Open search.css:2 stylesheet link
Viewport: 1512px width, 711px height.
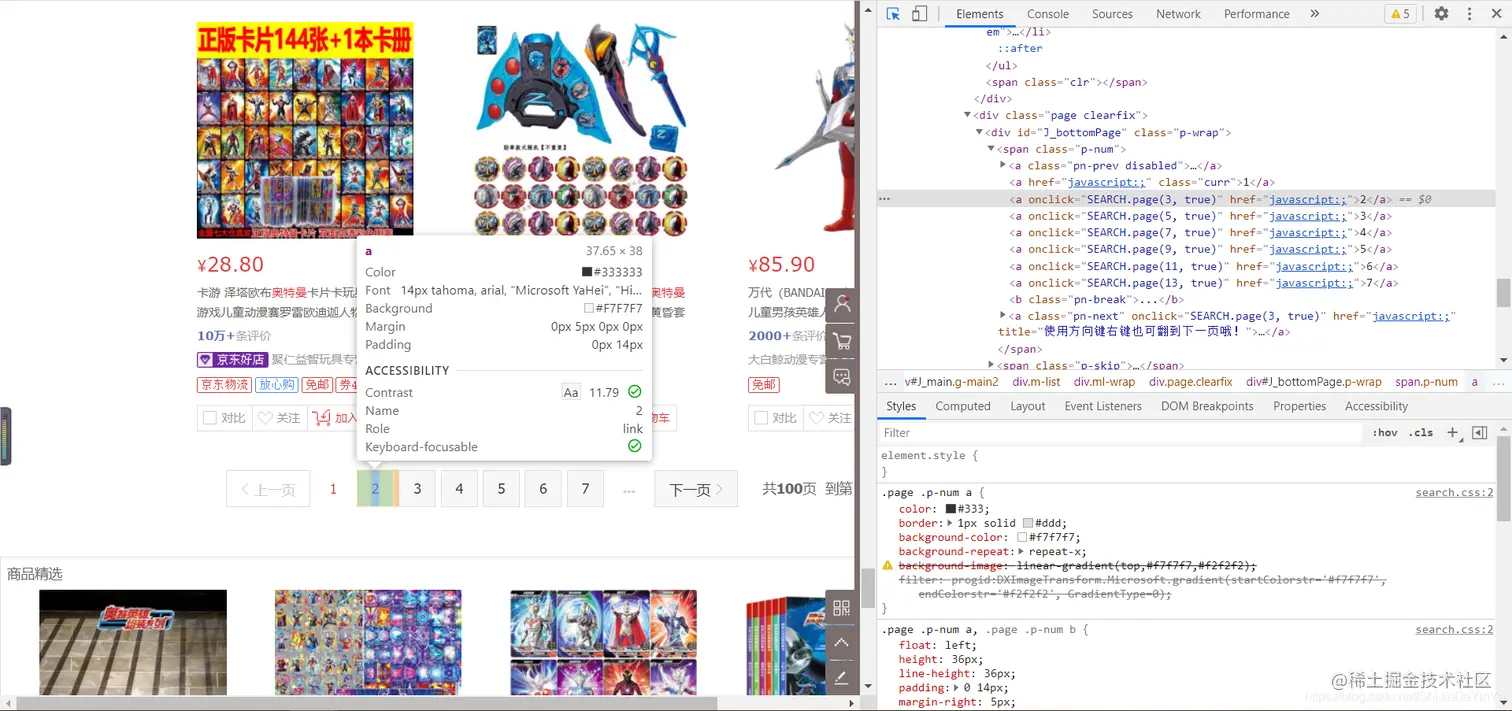point(1453,491)
